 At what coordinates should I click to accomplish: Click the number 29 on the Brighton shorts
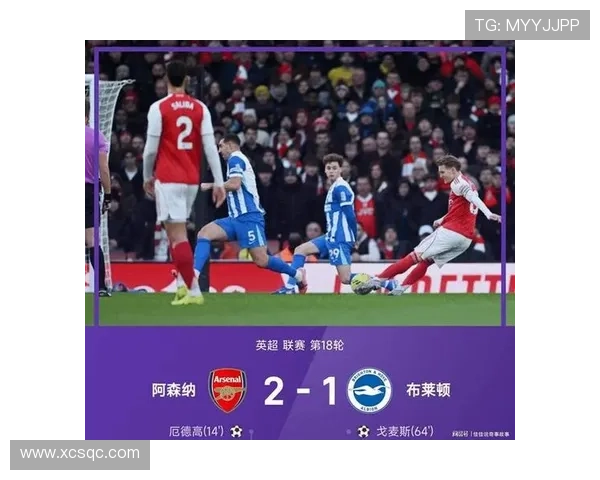click(x=334, y=253)
